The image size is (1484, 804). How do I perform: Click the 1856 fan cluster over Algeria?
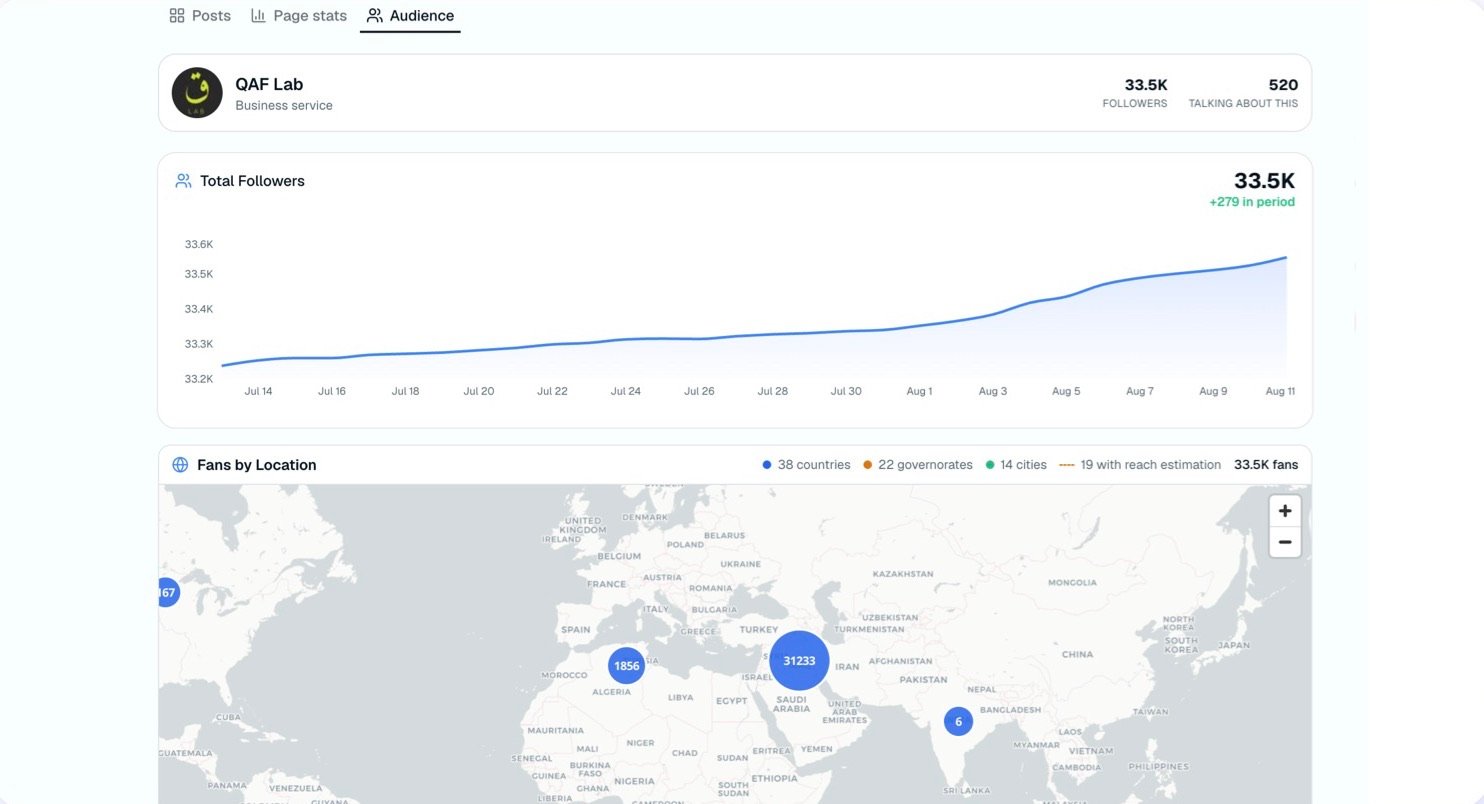(x=626, y=666)
